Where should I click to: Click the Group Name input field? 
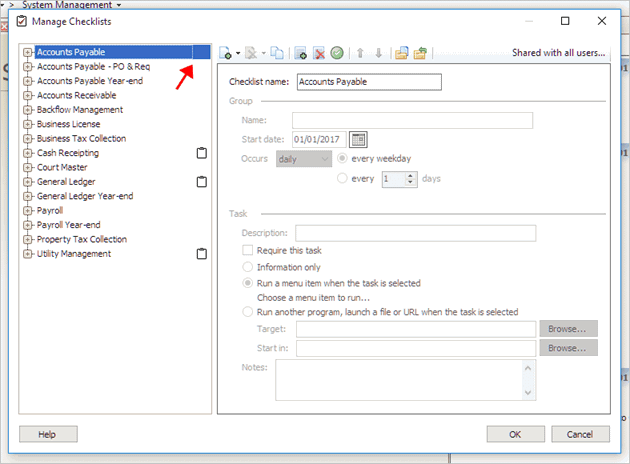click(412, 121)
